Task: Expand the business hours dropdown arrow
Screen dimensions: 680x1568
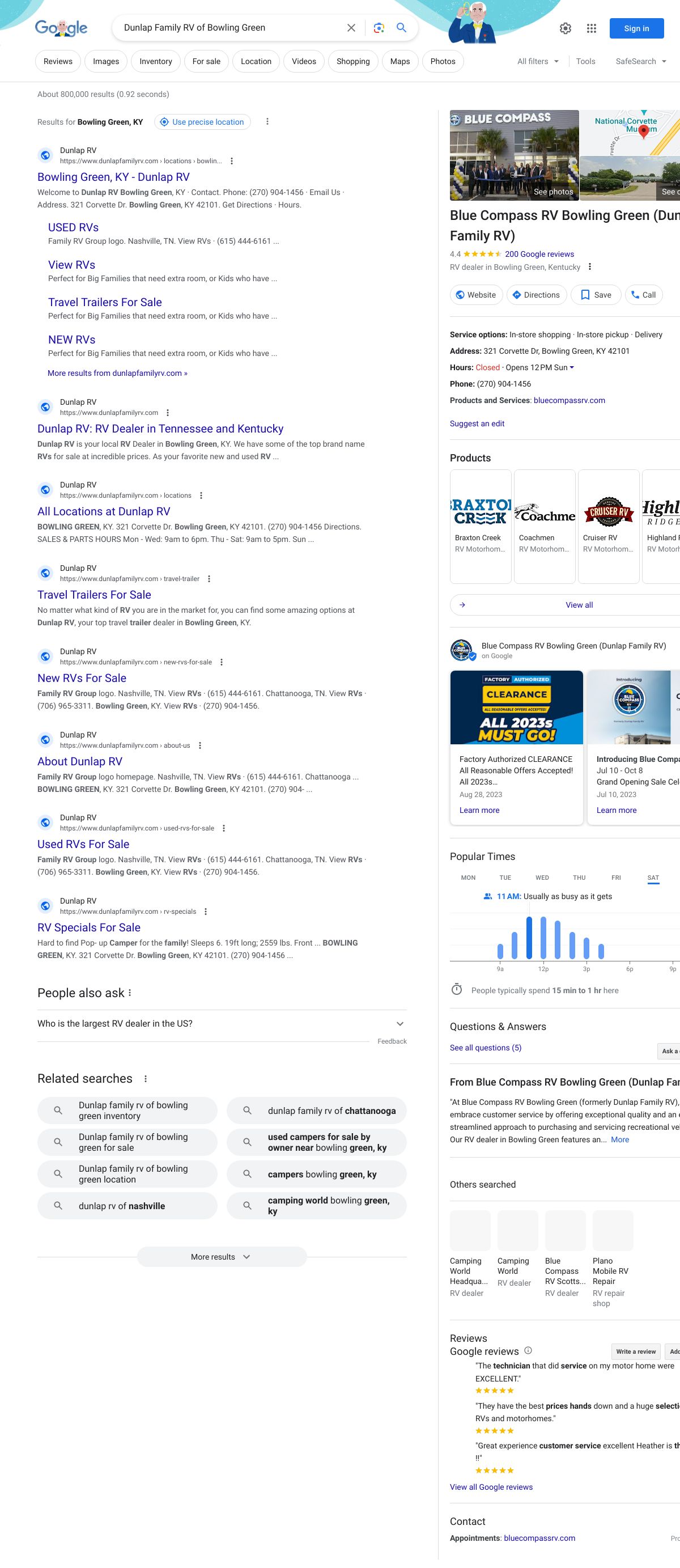Action: click(572, 368)
